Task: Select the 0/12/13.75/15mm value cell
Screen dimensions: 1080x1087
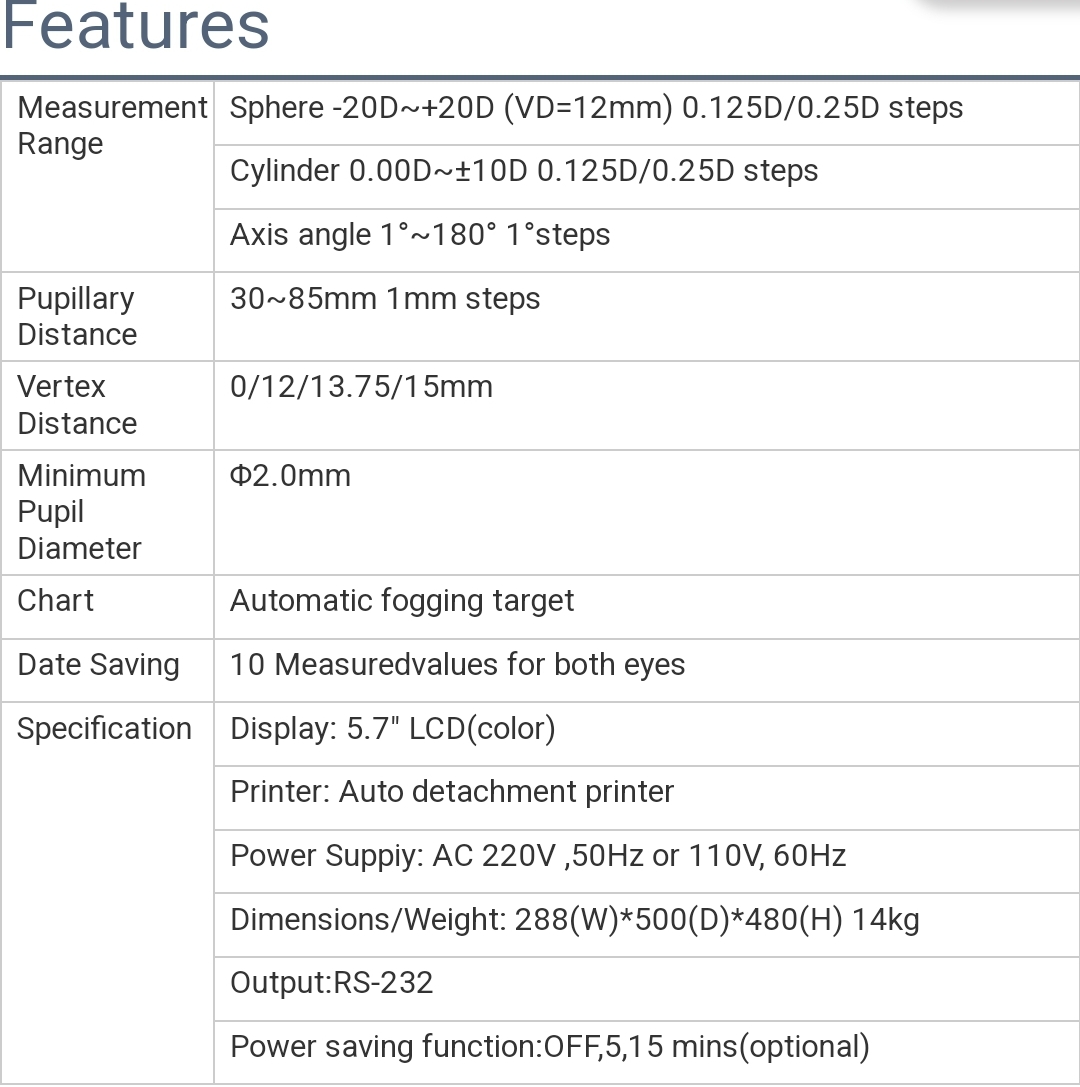Action: click(x=361, y=387)
